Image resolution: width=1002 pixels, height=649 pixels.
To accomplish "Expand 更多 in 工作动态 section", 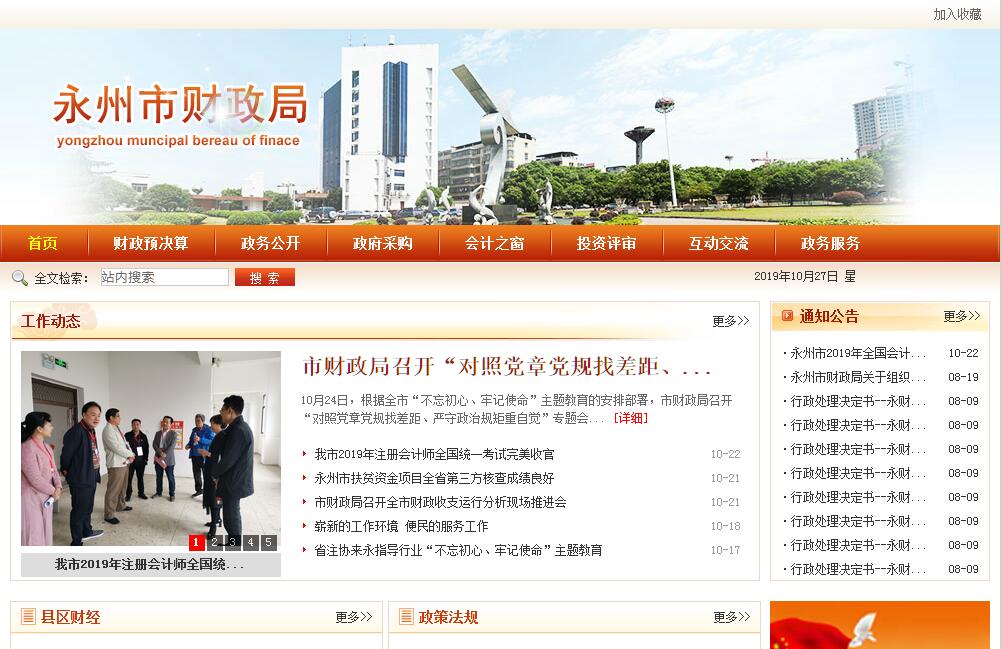I will pos(730,321).
